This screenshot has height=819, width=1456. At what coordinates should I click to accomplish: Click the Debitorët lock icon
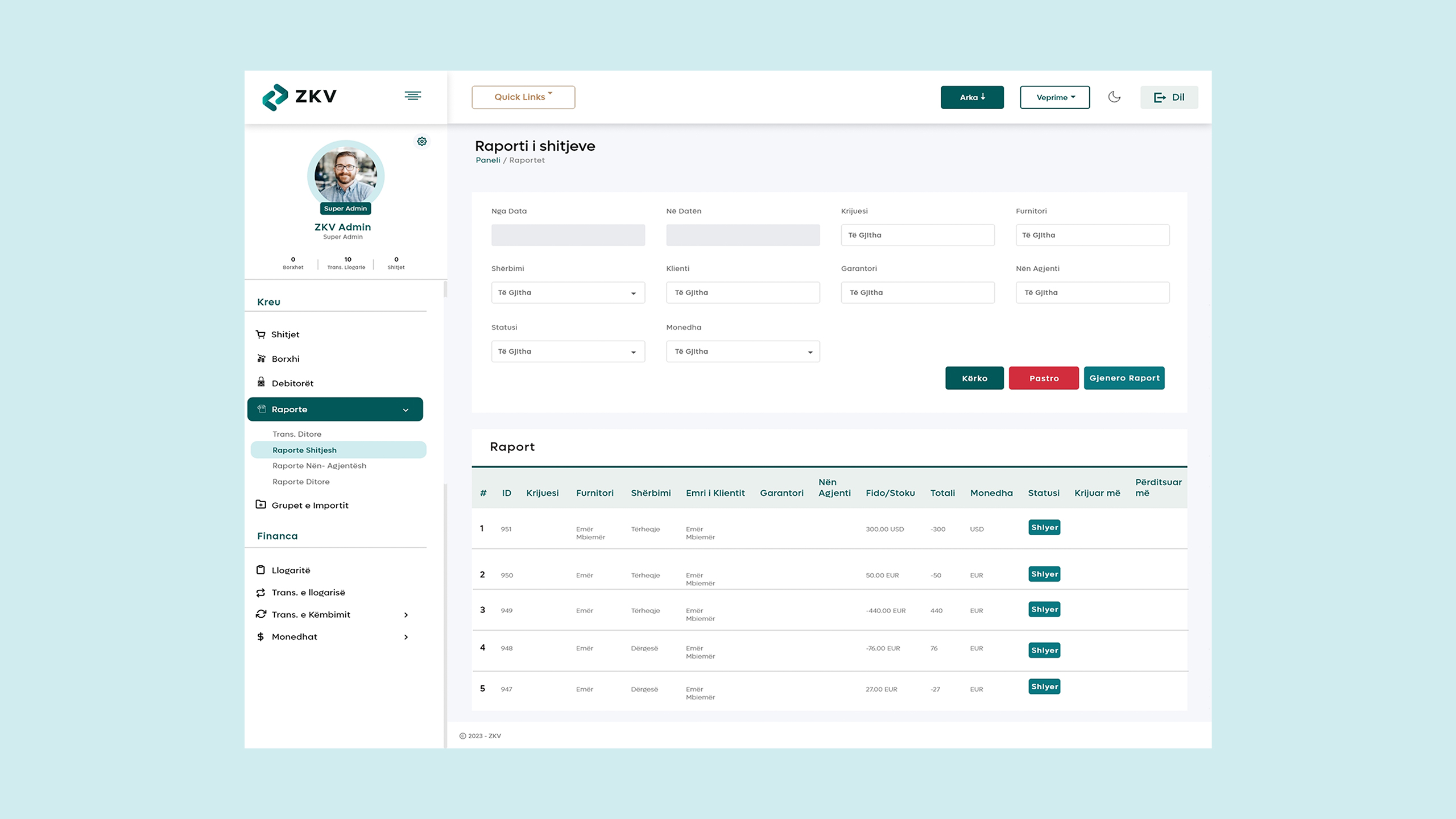(261, 382)
